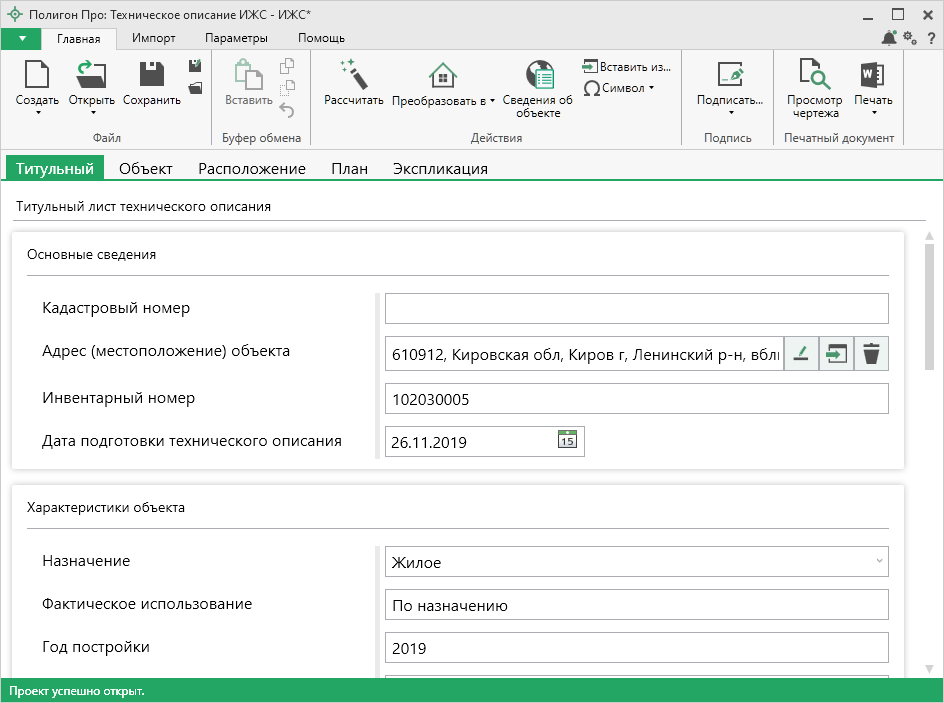Open the calendar date picker icon
The height and width of the screenshot is (703, 944).
point(567,440)
